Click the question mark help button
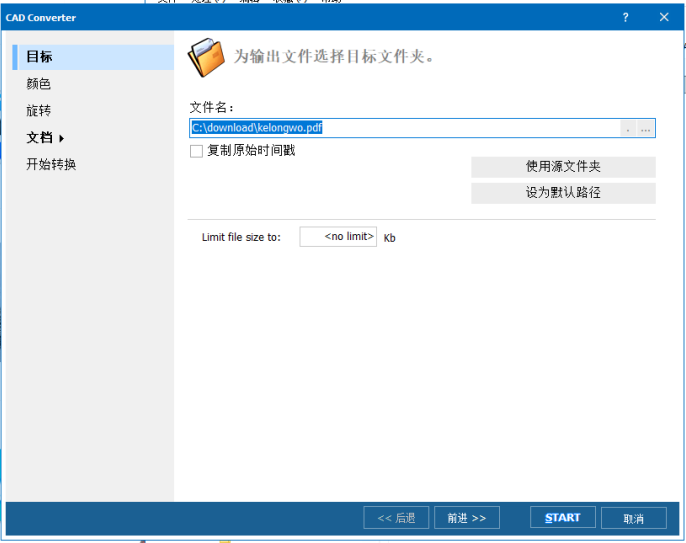 626,18
